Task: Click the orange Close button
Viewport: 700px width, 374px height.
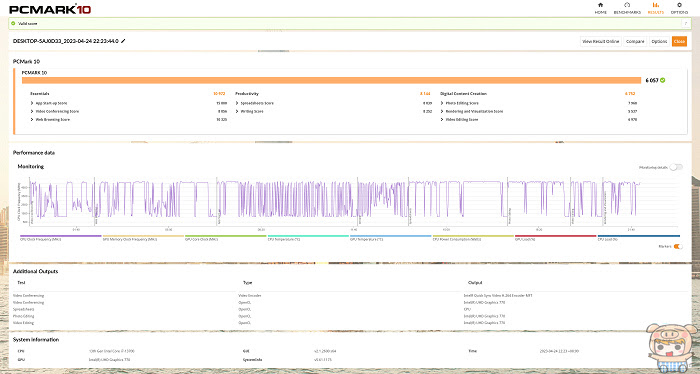Action: click(x=679, y=41)
